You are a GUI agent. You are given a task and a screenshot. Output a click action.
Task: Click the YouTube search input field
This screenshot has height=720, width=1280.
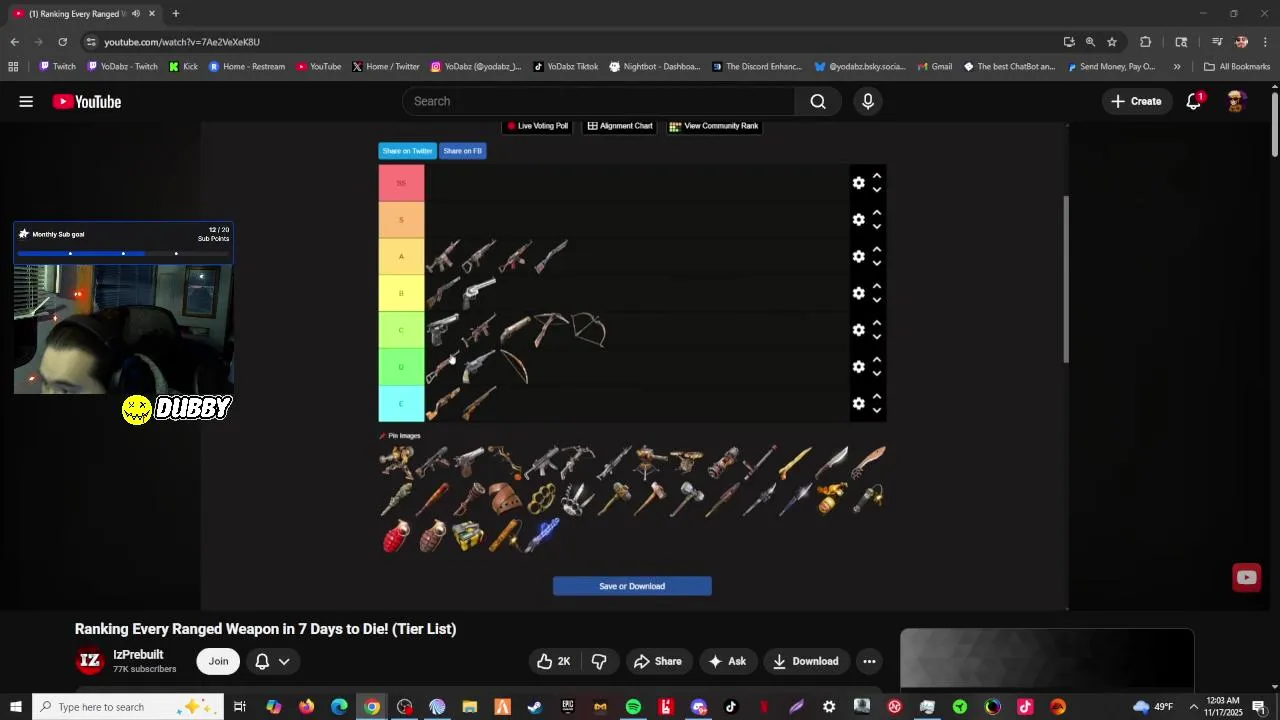(x=599, y=101)
